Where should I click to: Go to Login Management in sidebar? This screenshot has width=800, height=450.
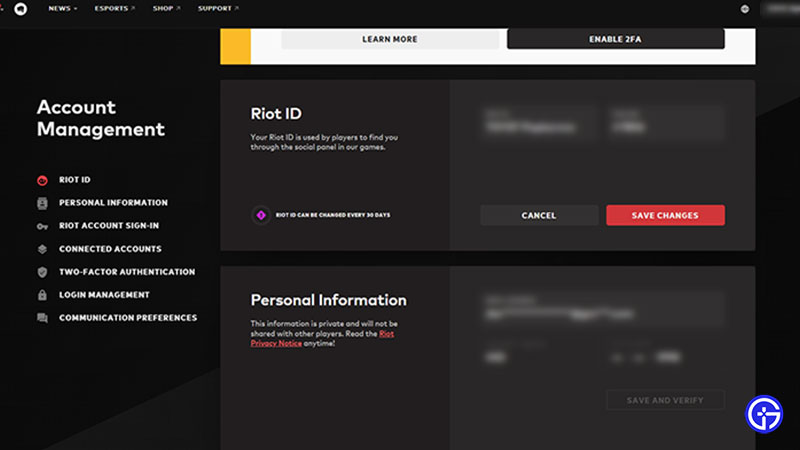click(x=104, y=295)
